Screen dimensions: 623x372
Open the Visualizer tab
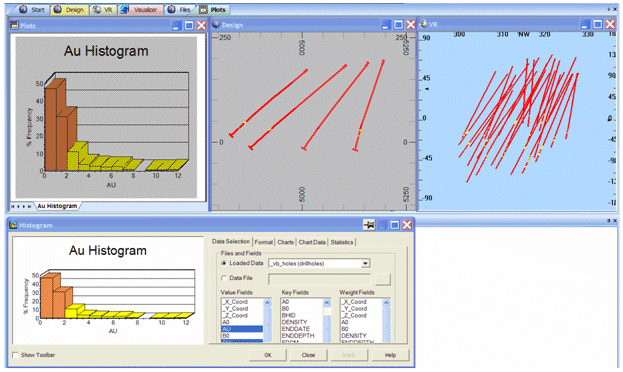coord(141,10)
